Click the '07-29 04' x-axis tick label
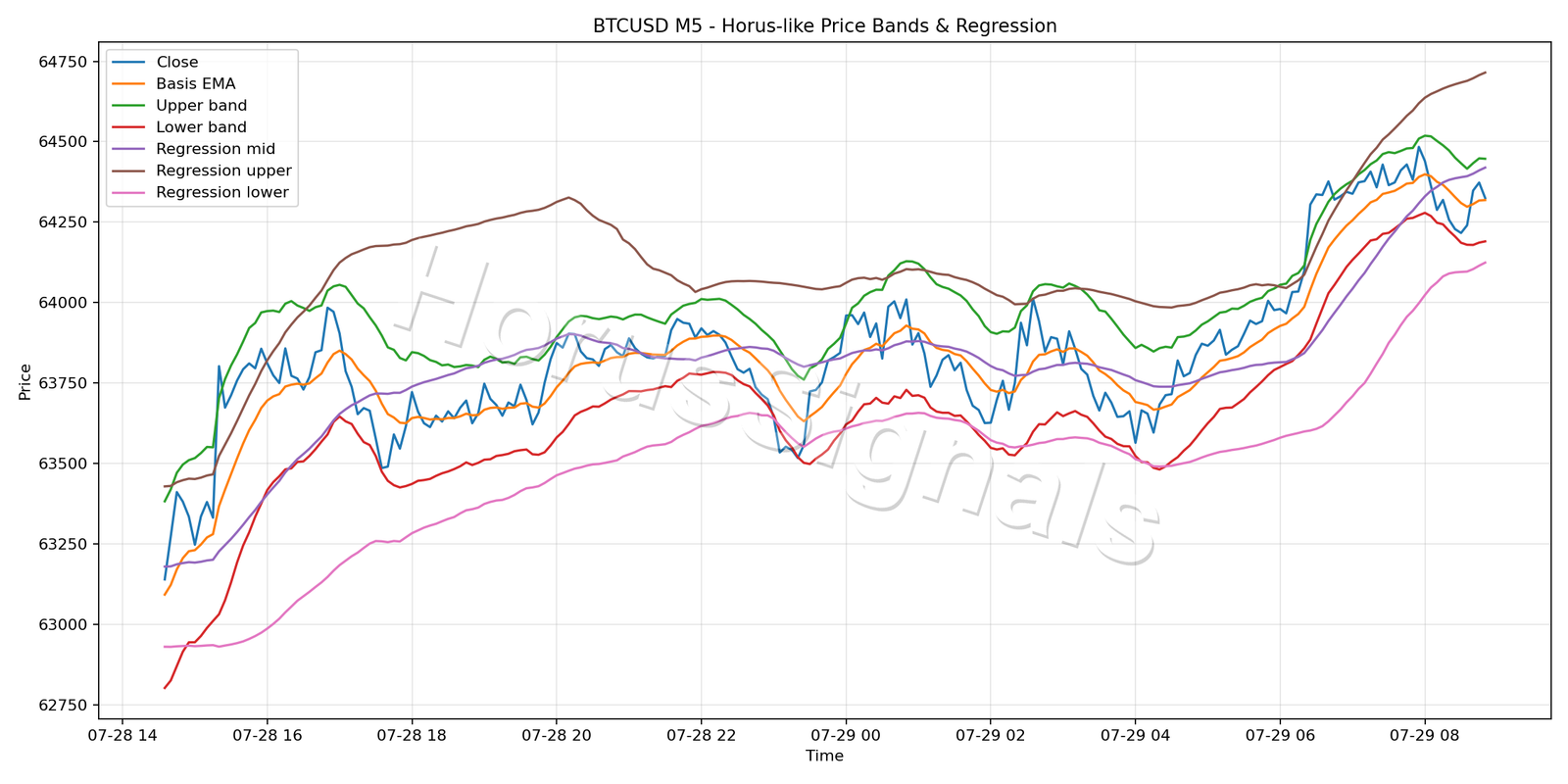This screenshot has height=784, width=1568. 1135,734
